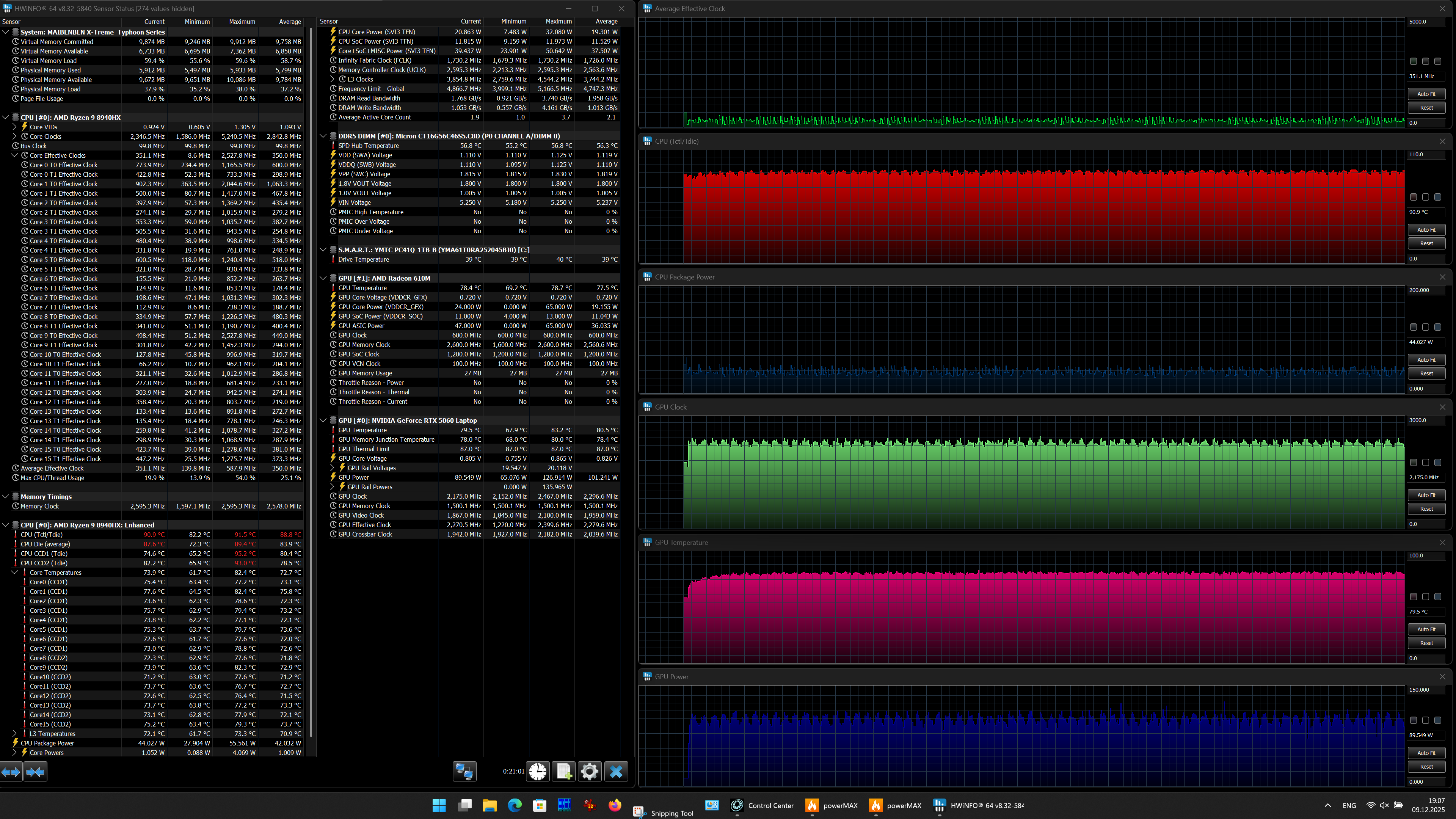Toggle middle checkbox in GPU Clock graph
The height and width of the screenshot is (819, 1456).
[x=1426, y=462]
